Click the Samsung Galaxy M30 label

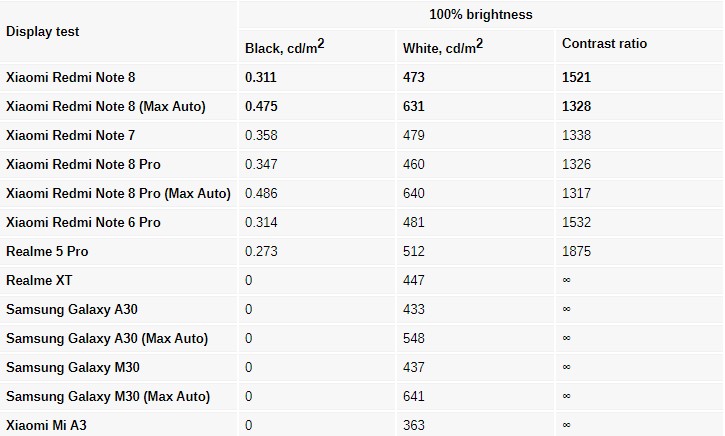[x=69, y=367]
